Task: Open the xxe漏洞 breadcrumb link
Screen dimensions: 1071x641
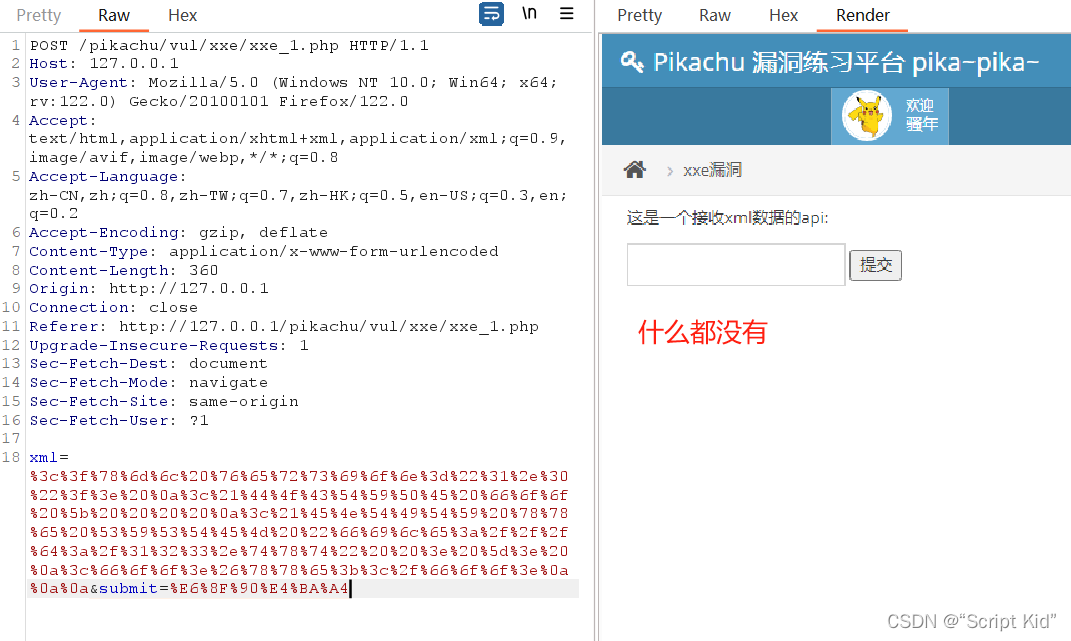Action: point(712,169)
